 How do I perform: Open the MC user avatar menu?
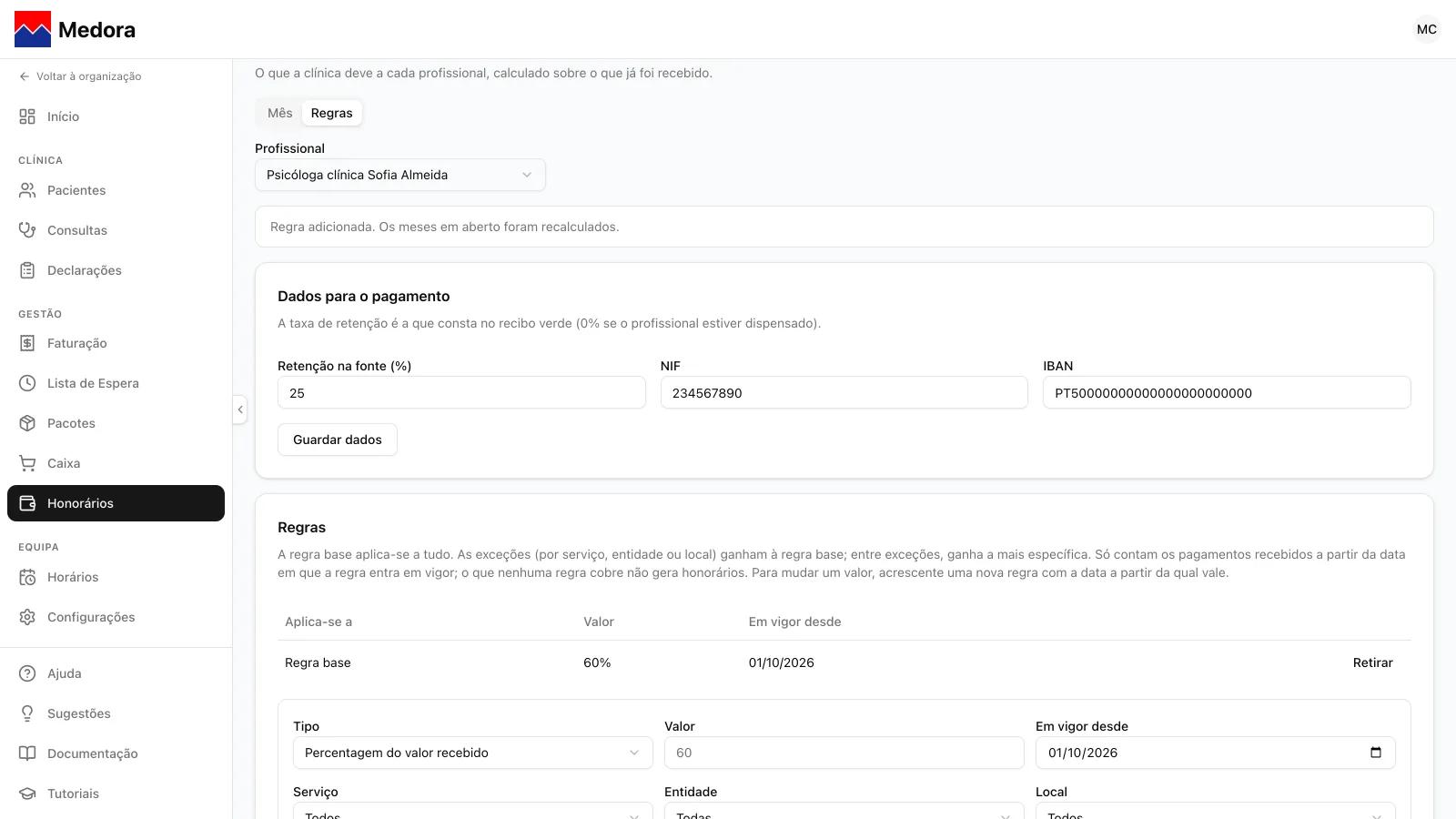tap(1427, 29)
